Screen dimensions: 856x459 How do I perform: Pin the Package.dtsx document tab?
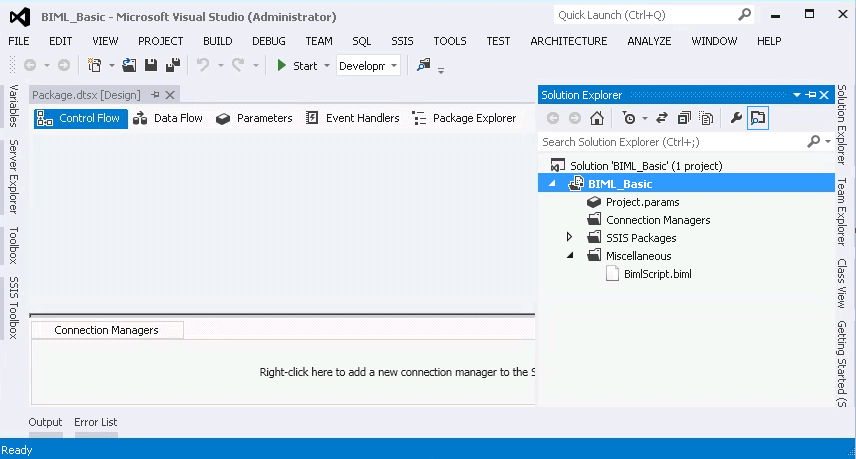click(x=155, y=95)
